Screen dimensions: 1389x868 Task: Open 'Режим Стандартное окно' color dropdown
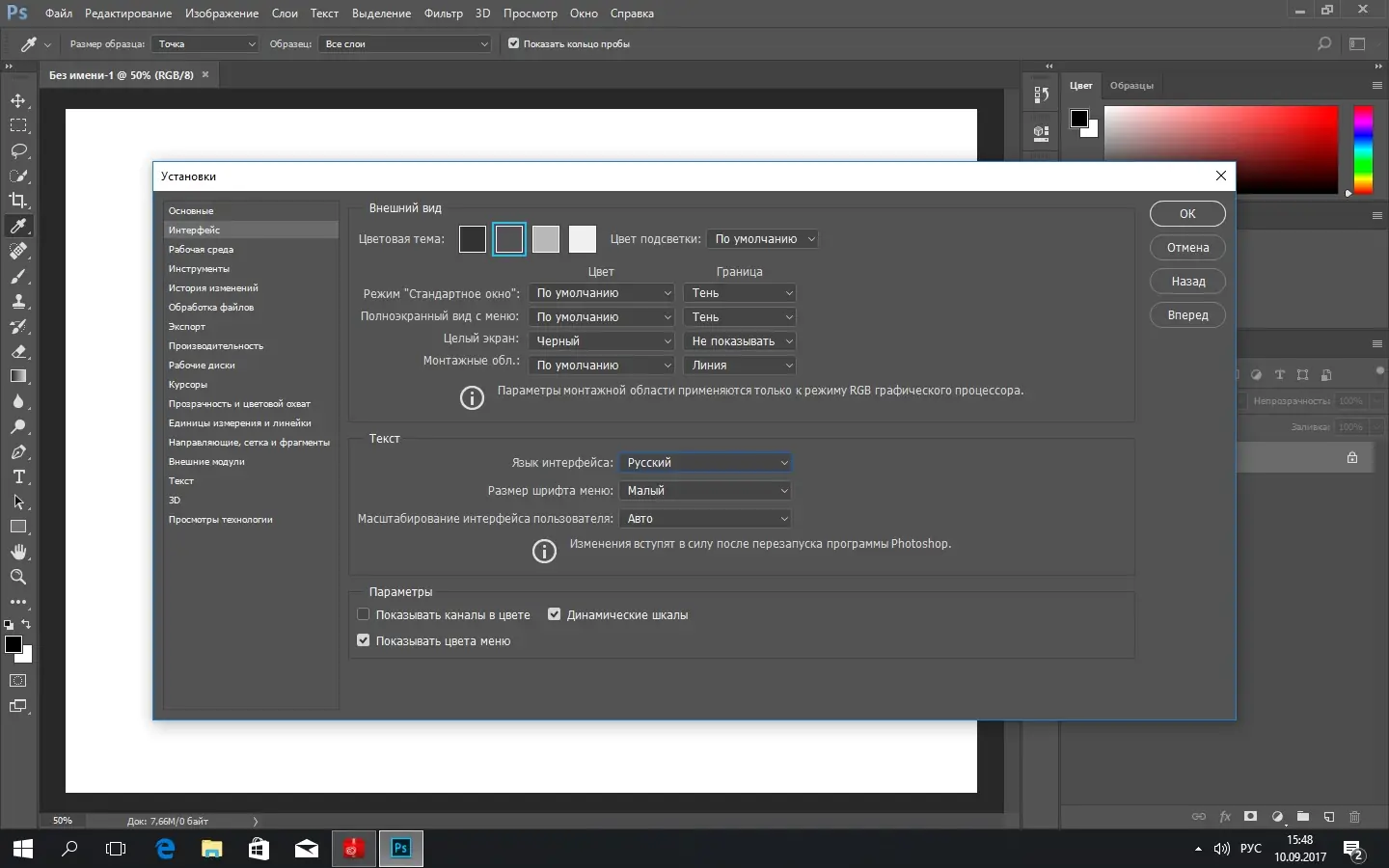(601, 293)
